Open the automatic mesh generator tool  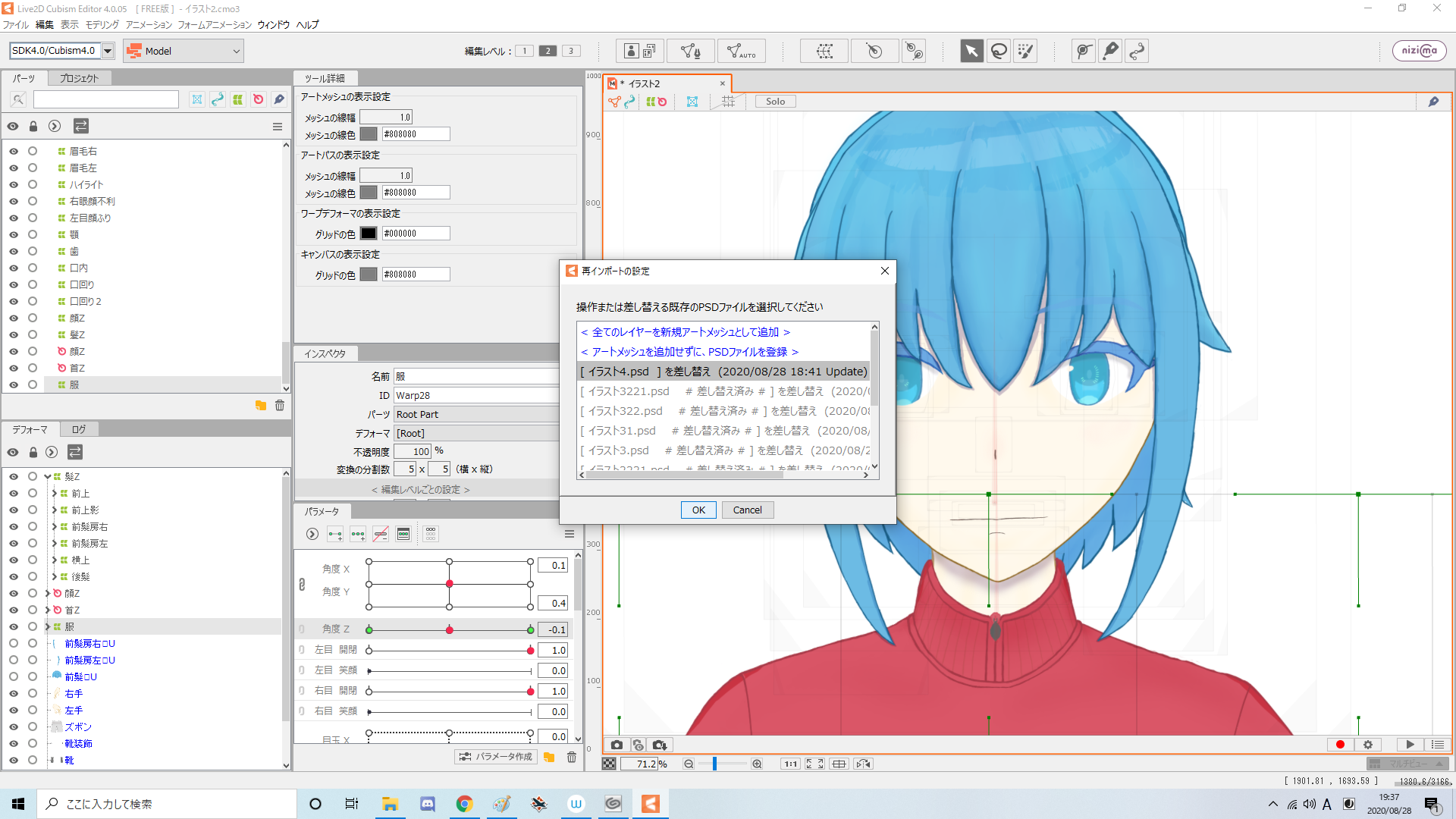pyautogui.click(x=741, y=51)
